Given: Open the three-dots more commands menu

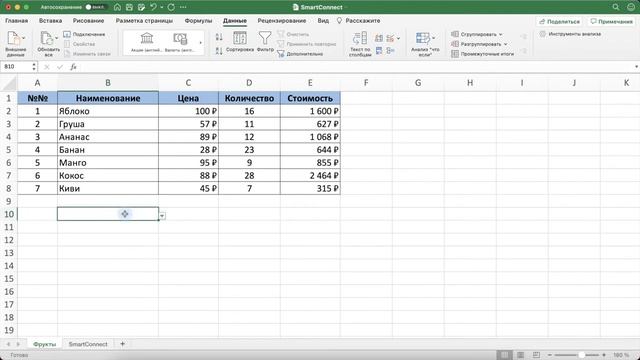Looking at the screenshot, I should (183, 7).
